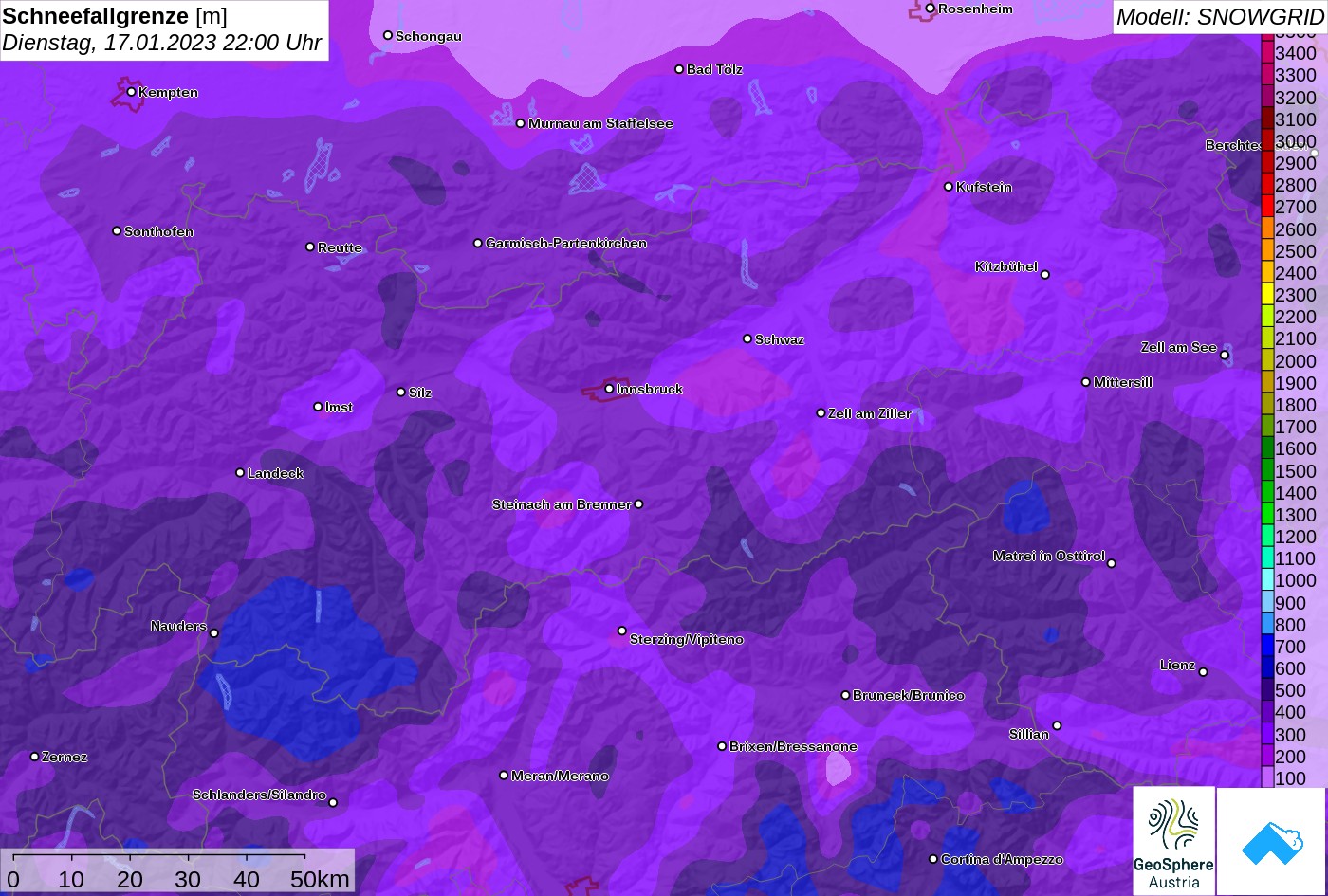Click the cyan 1000 m legend swatch
The width and height of the screenshot is (1328, 896).
coord(1267,580)
